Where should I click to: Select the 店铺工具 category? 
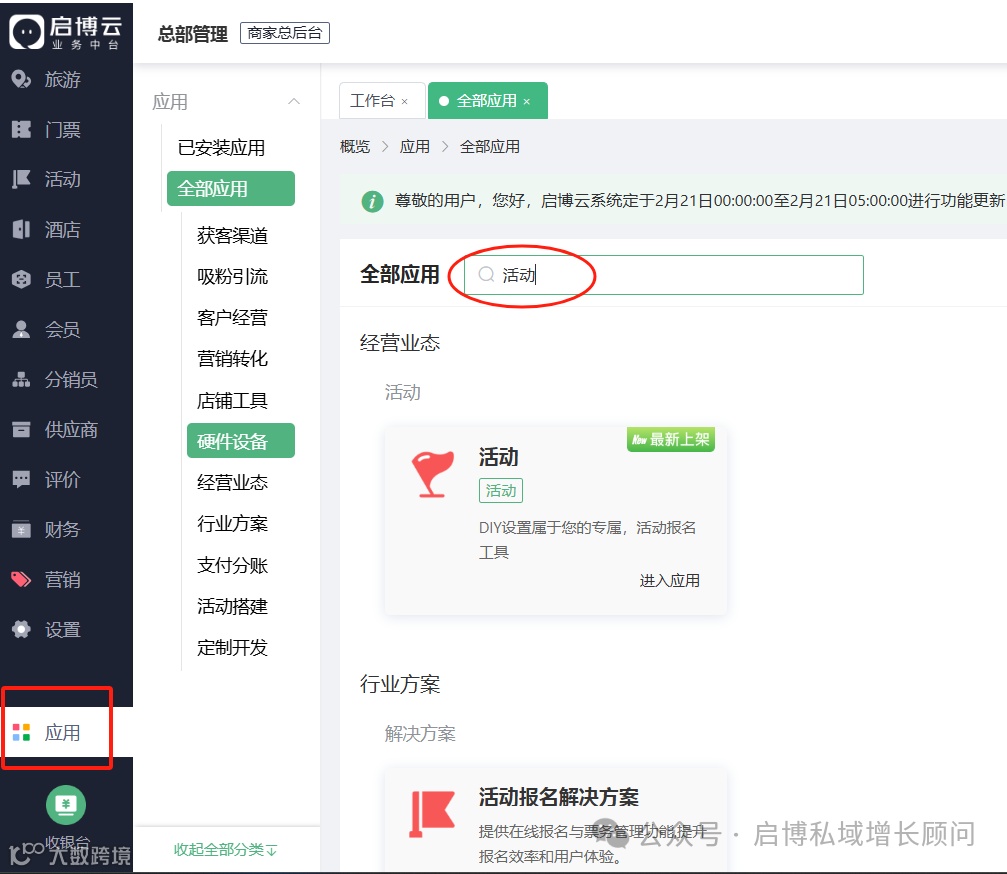(x=232, y=400)
